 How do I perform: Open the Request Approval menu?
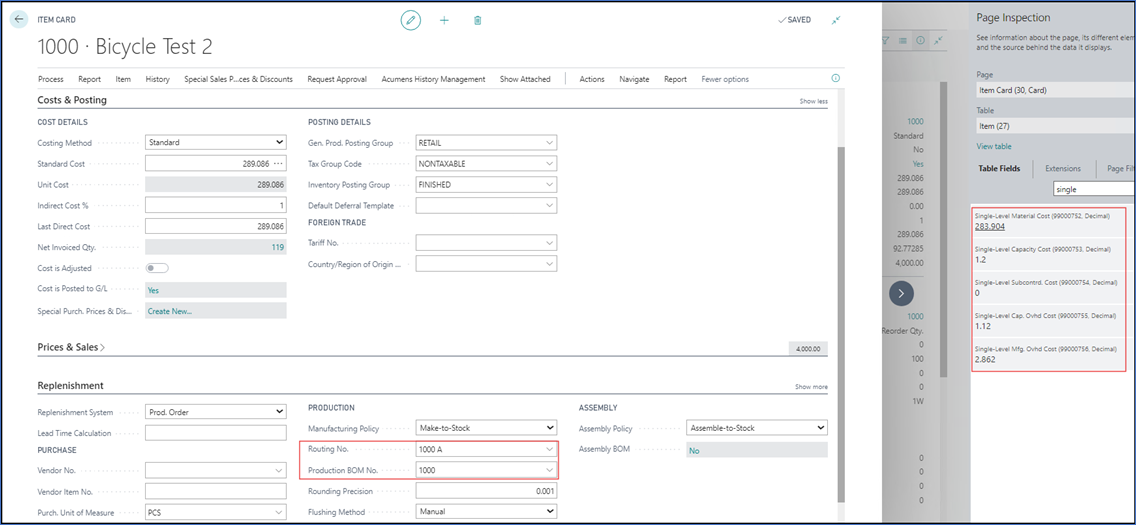(337, 79)
